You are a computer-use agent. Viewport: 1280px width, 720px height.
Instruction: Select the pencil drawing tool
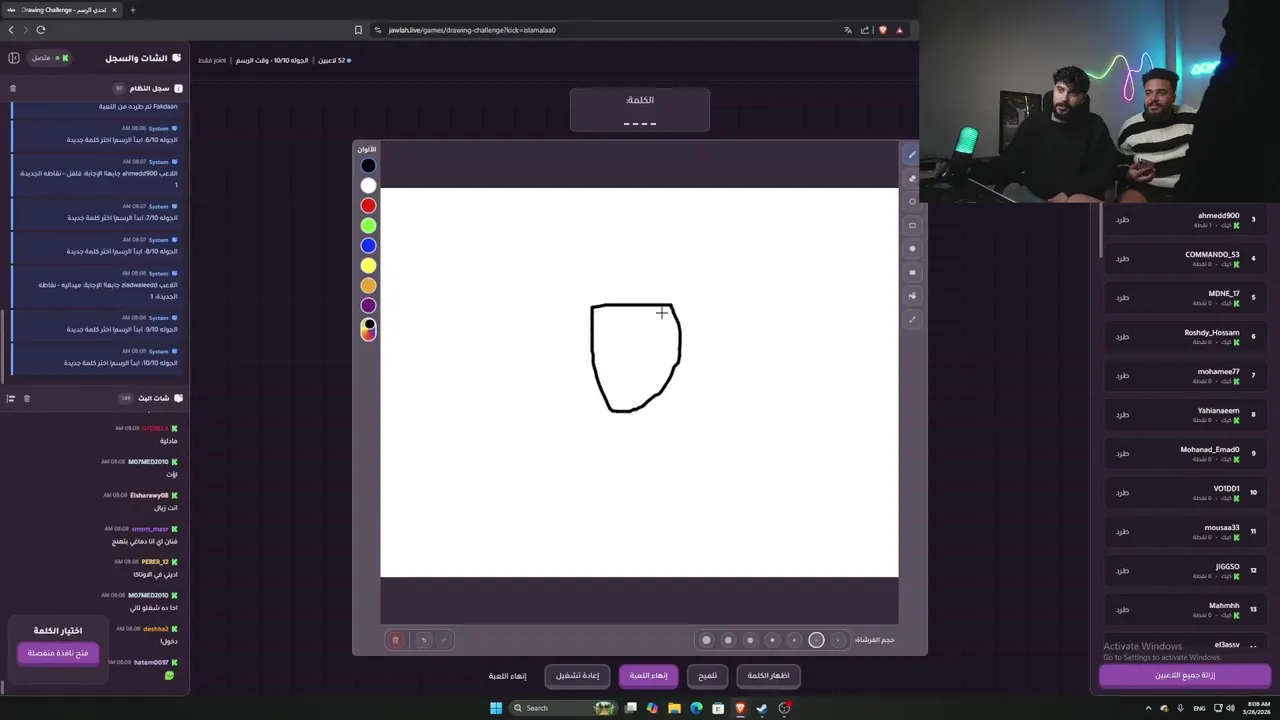pyautogui.click(x=911, y=155)
